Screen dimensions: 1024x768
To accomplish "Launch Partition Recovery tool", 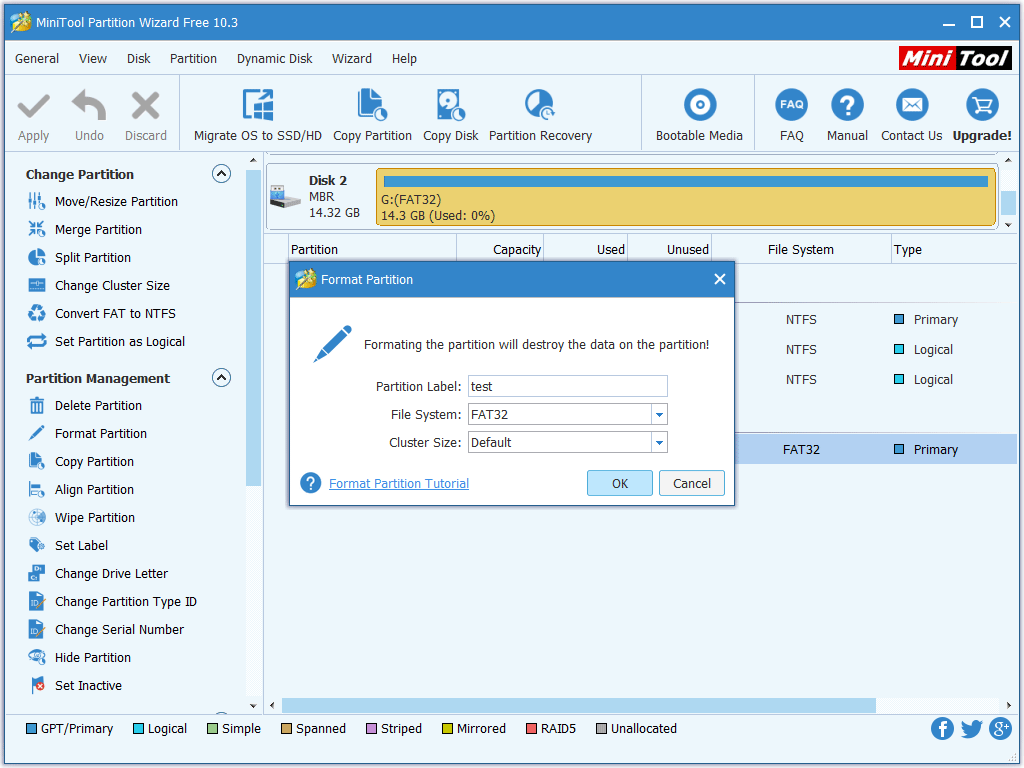I will (540, 106).
